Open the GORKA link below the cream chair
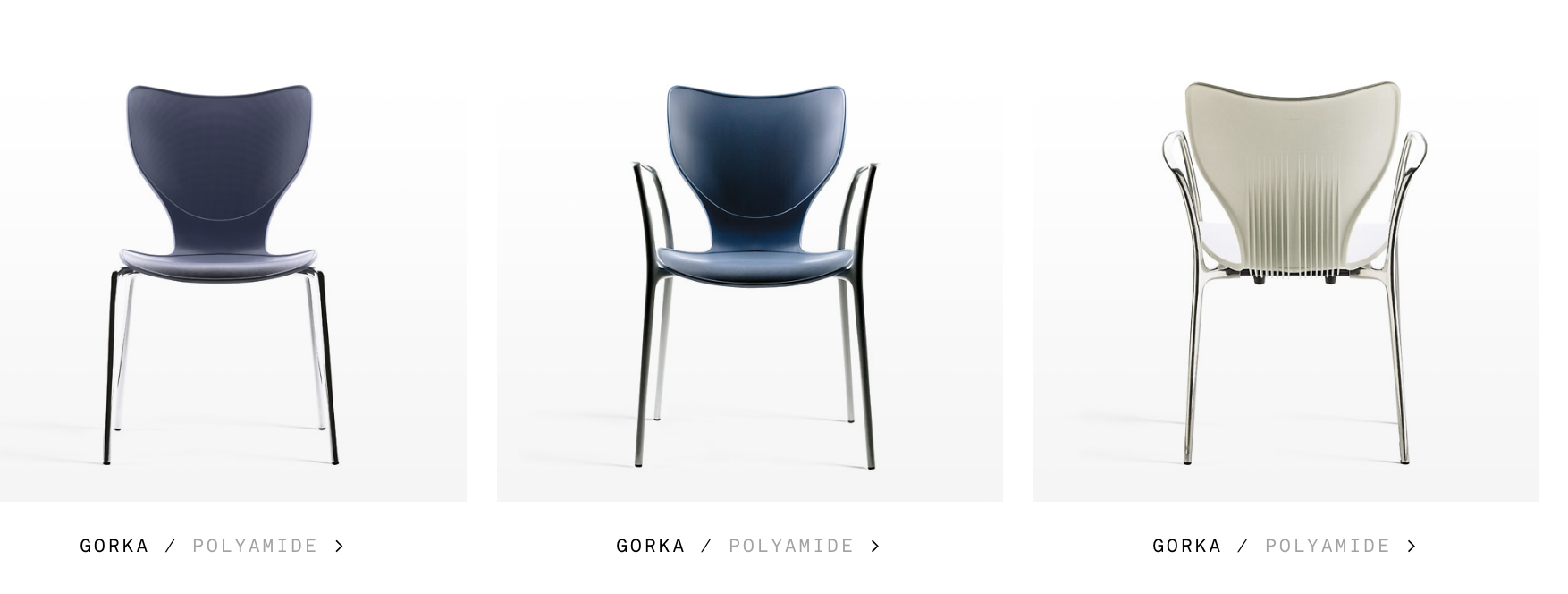The height and width of the screenshot is (594, 1568). coord(1187,546)
